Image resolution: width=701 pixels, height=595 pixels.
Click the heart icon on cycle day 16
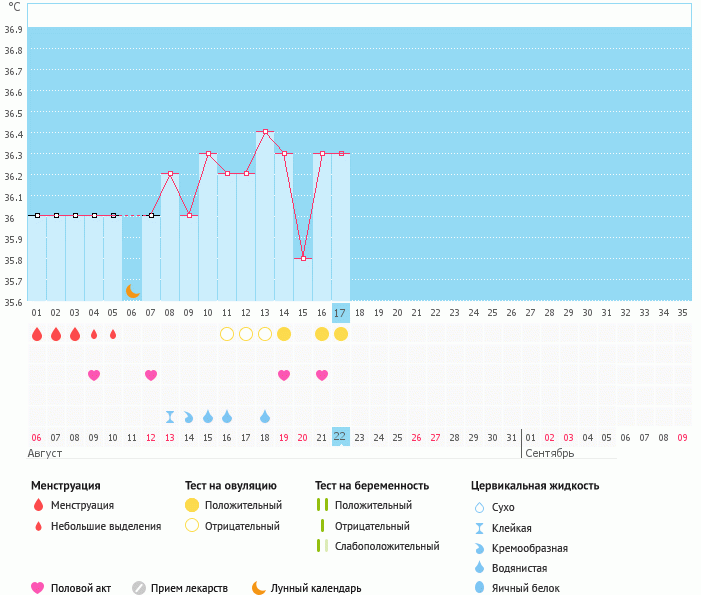pos(322,375)
